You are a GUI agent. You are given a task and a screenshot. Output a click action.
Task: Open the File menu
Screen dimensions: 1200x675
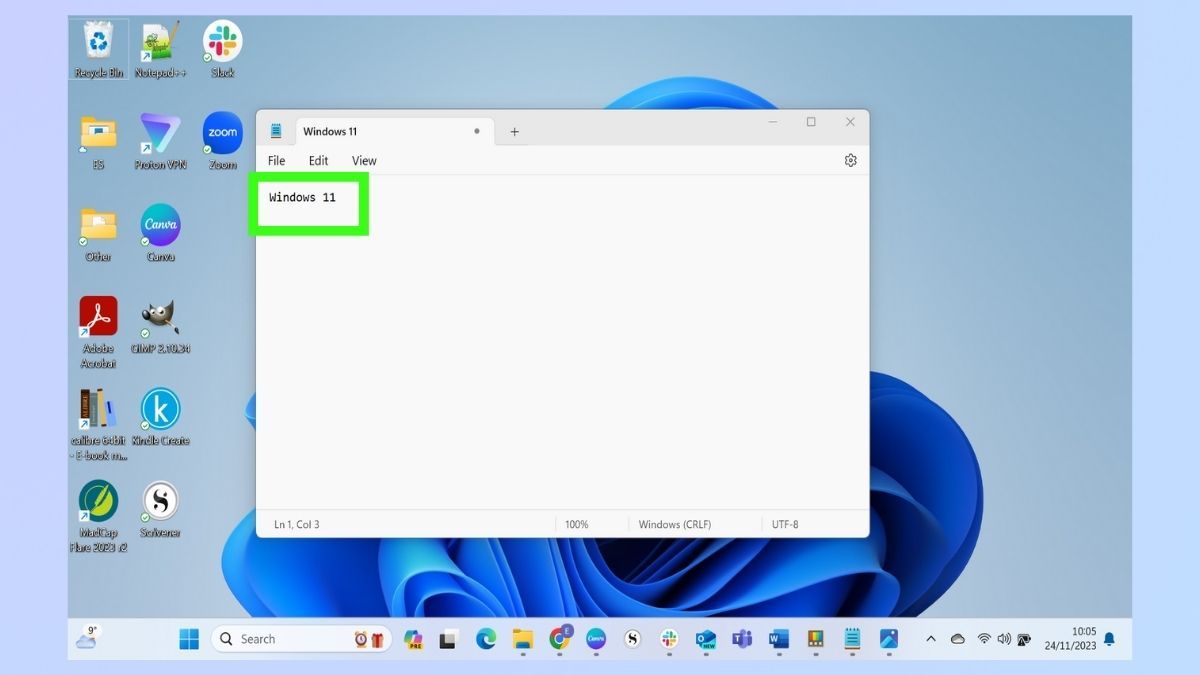(x=276, y=160)
